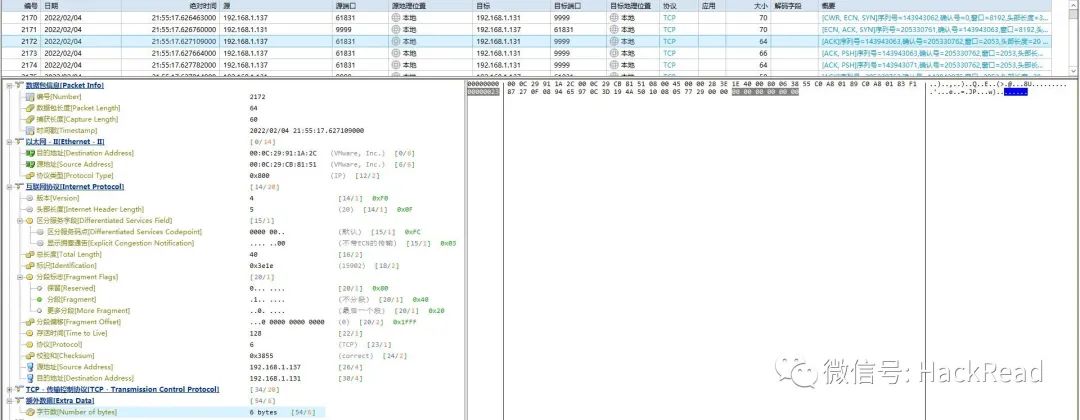Sort by the 源端口 column header

(362, 6)
